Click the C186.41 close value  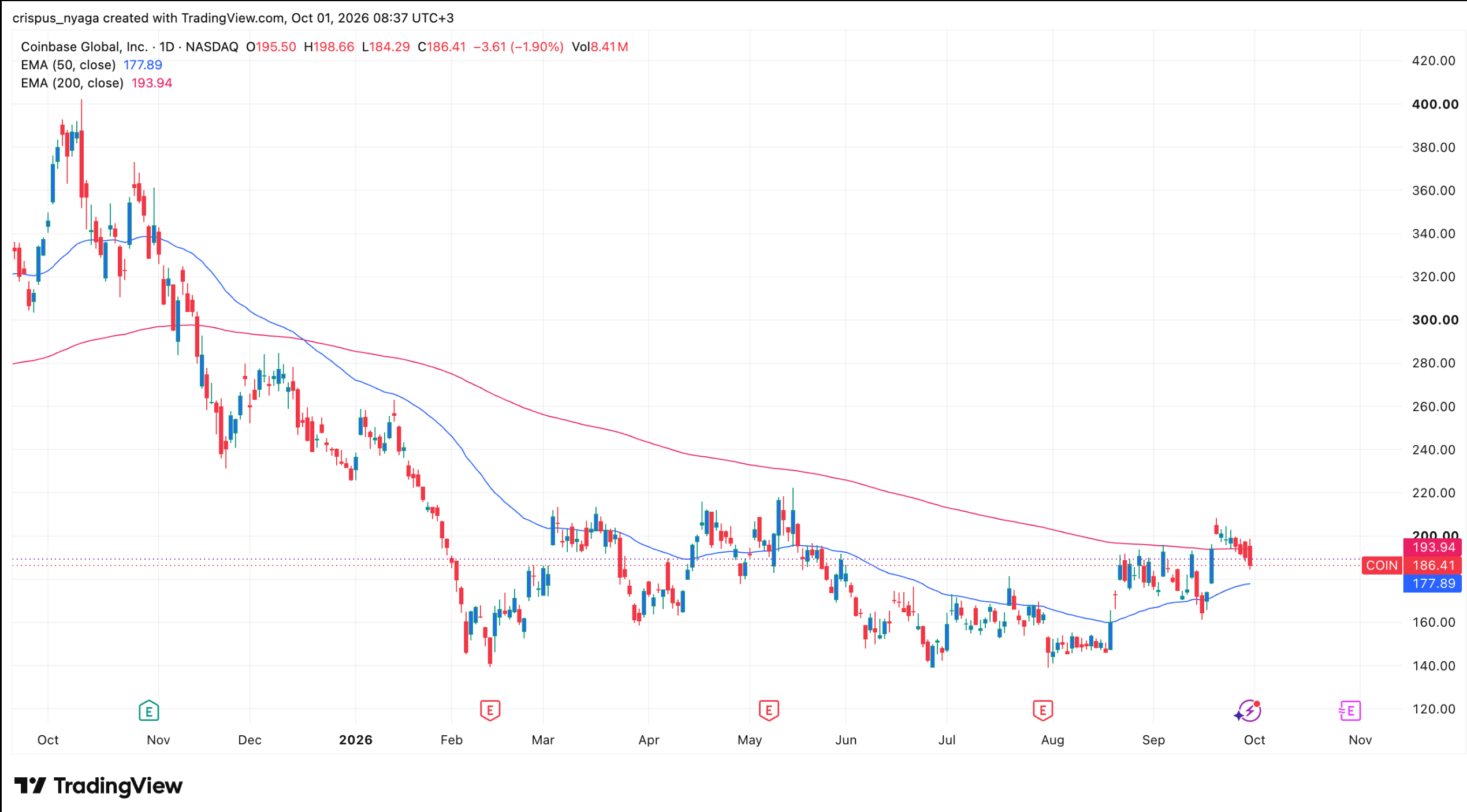click(442, 47)
